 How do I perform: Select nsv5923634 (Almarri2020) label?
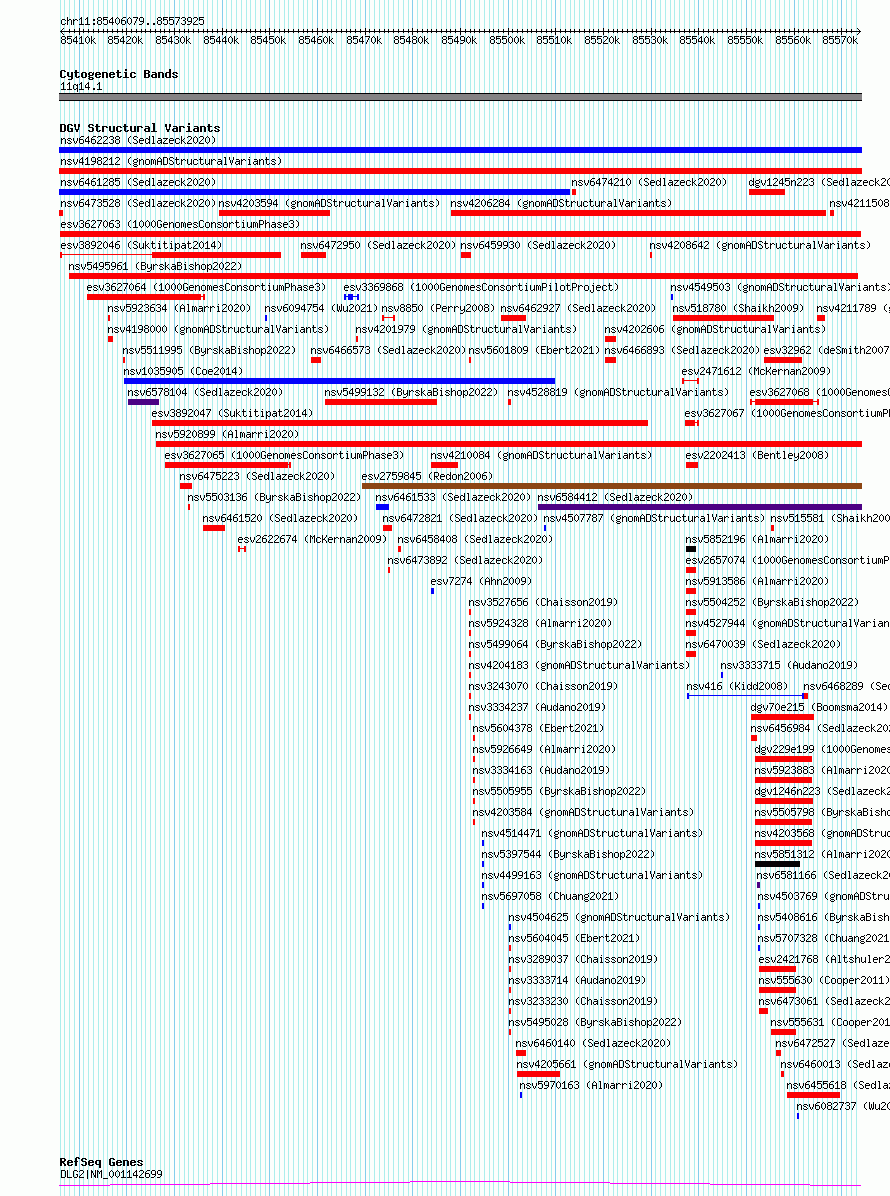(x=178, y=308)
